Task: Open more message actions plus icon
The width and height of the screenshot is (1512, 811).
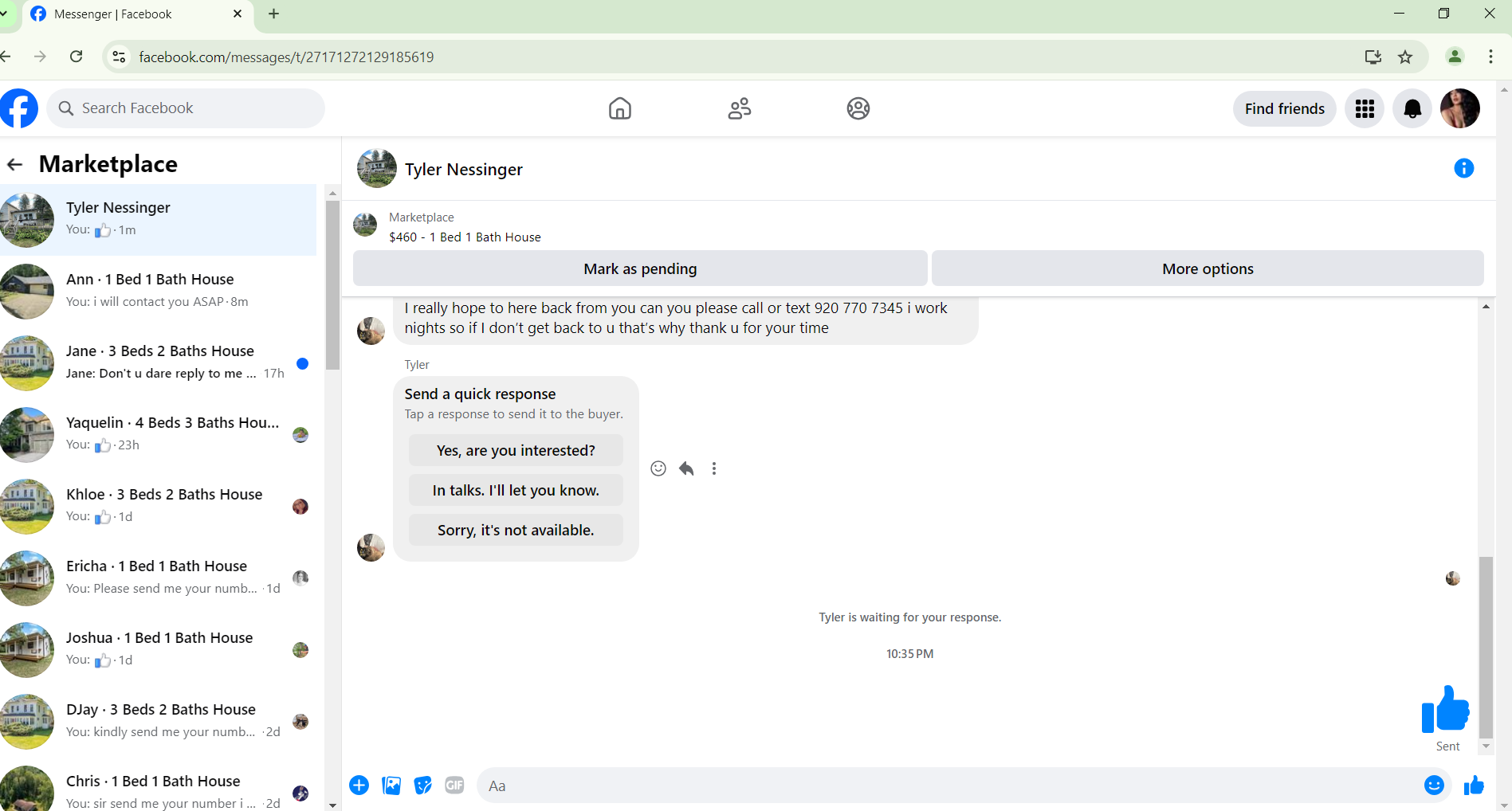Action: [x=359, y=786]
